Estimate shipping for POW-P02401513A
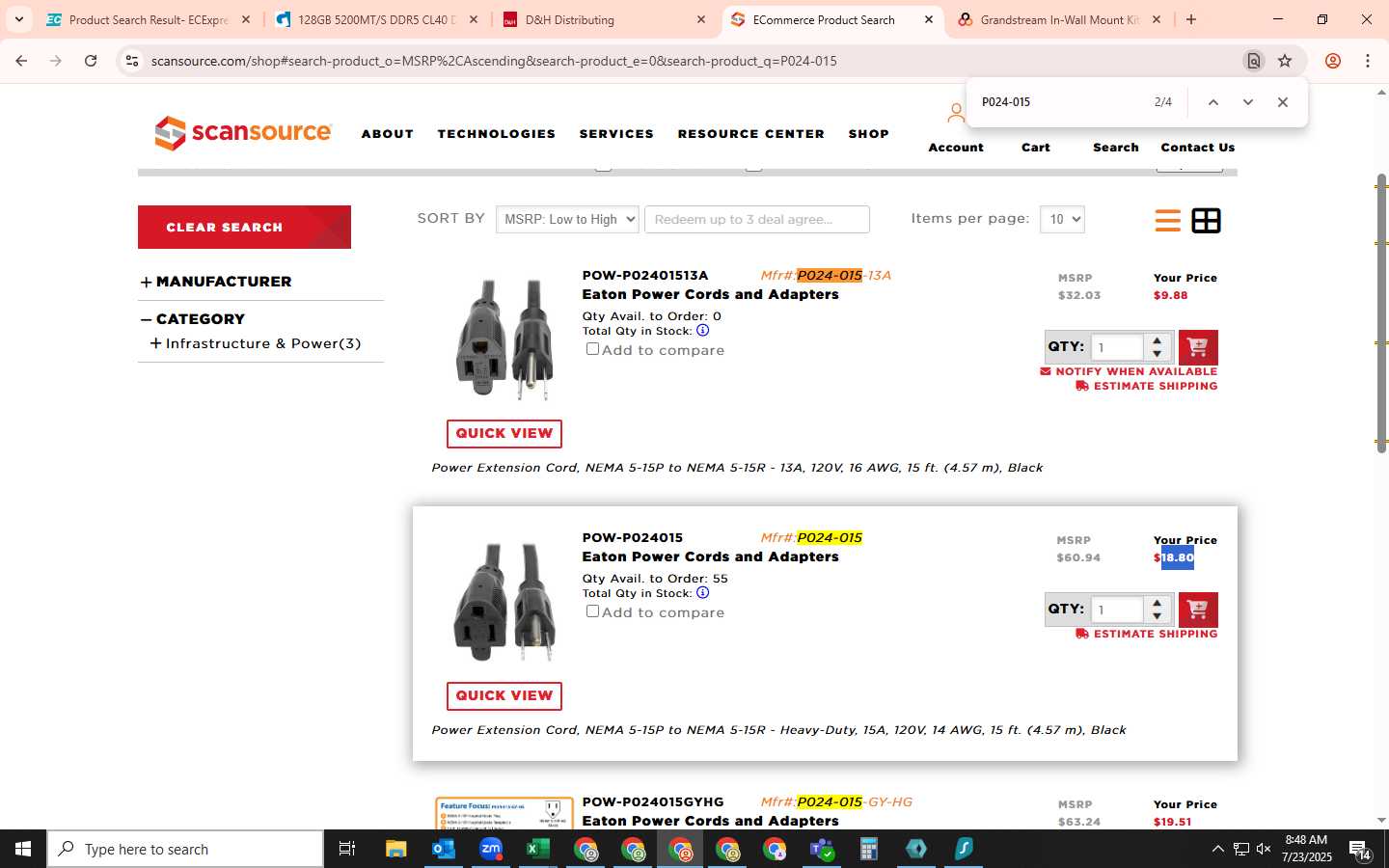 tap(1147, 386)
